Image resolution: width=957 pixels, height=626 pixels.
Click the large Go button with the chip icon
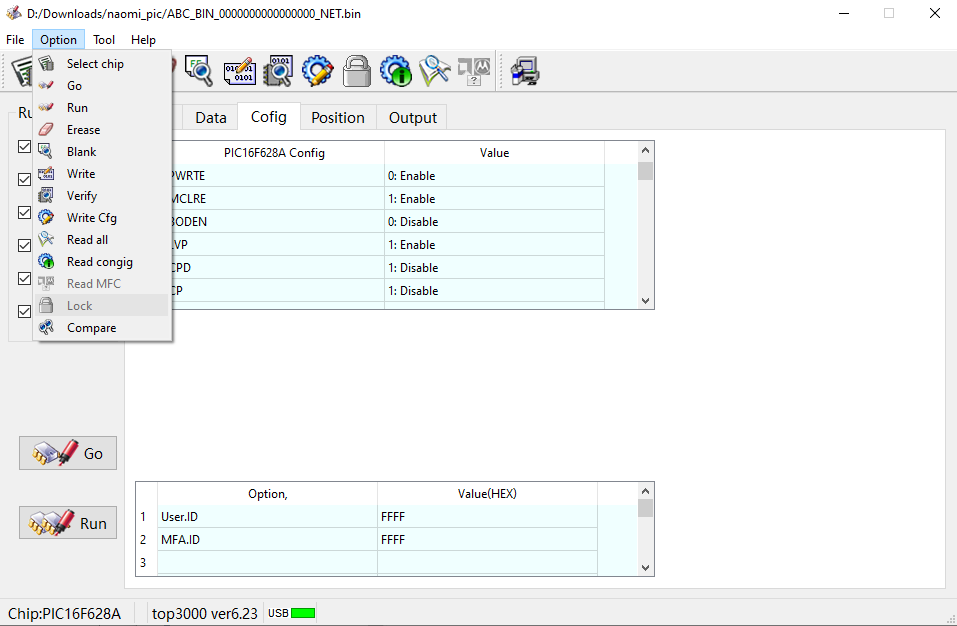[x=68, y=453]
